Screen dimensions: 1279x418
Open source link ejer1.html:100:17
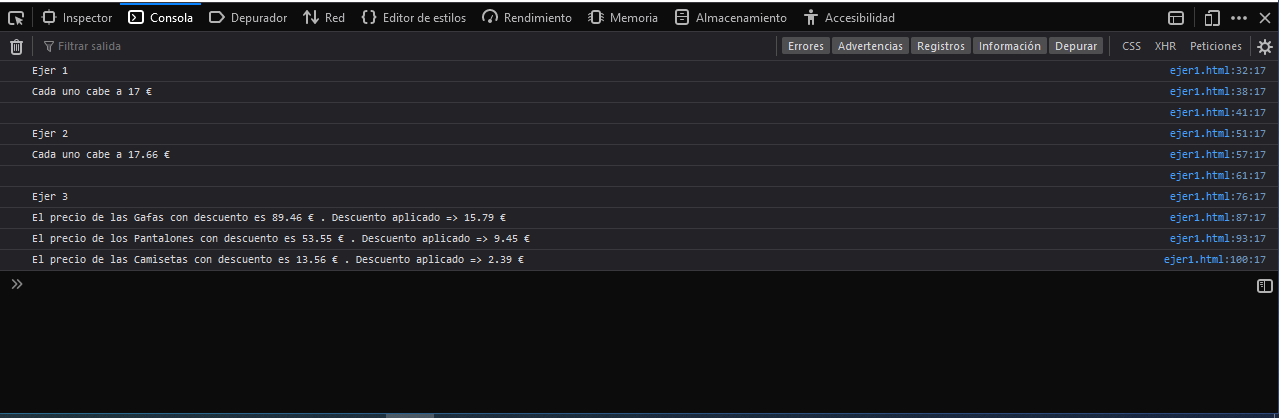tap(1214, 260)
